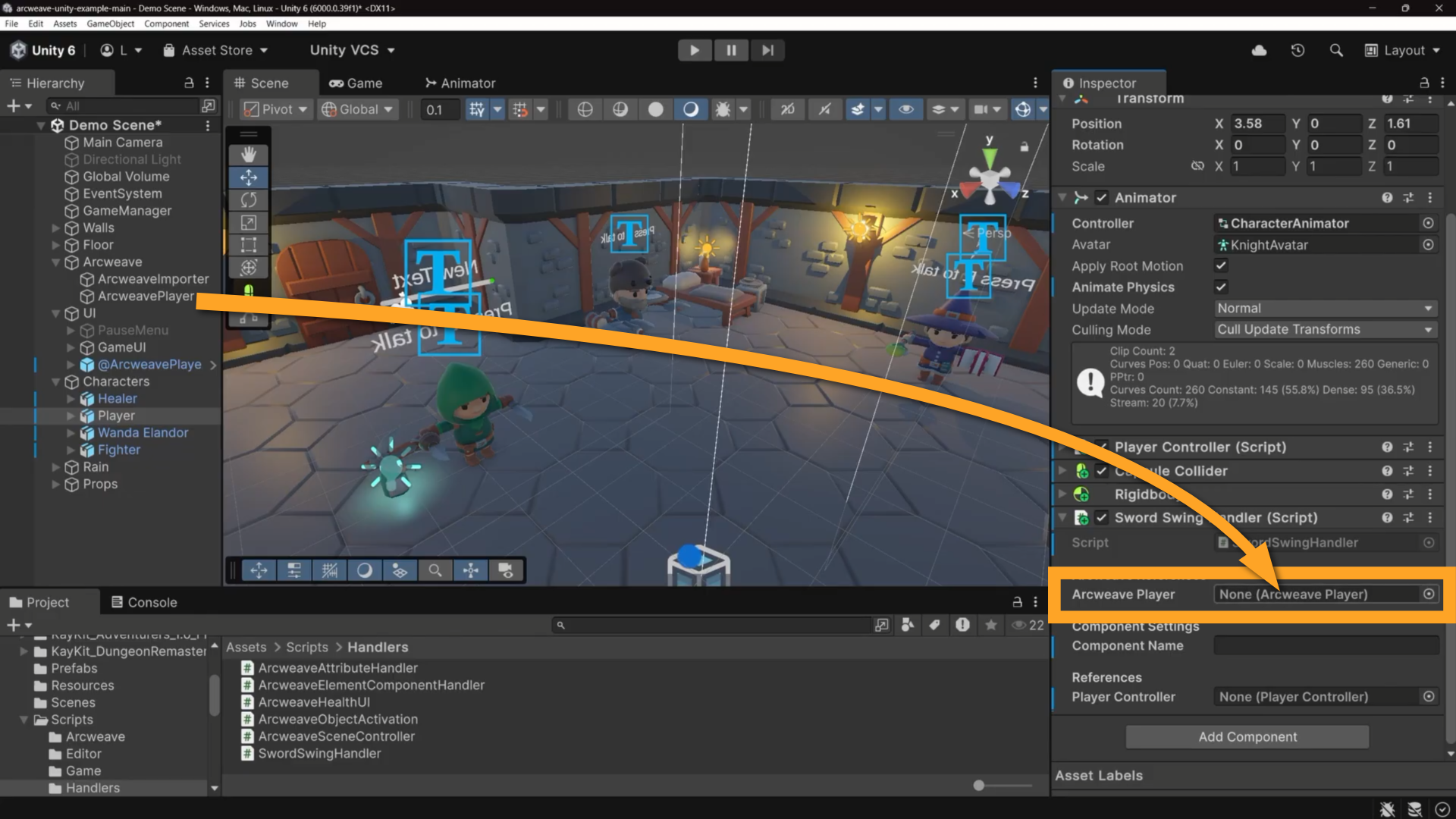Open the Pivot dropdown
Image resolution: width=1456 pixels, height=819 pixels.
(x=275, y=109)
